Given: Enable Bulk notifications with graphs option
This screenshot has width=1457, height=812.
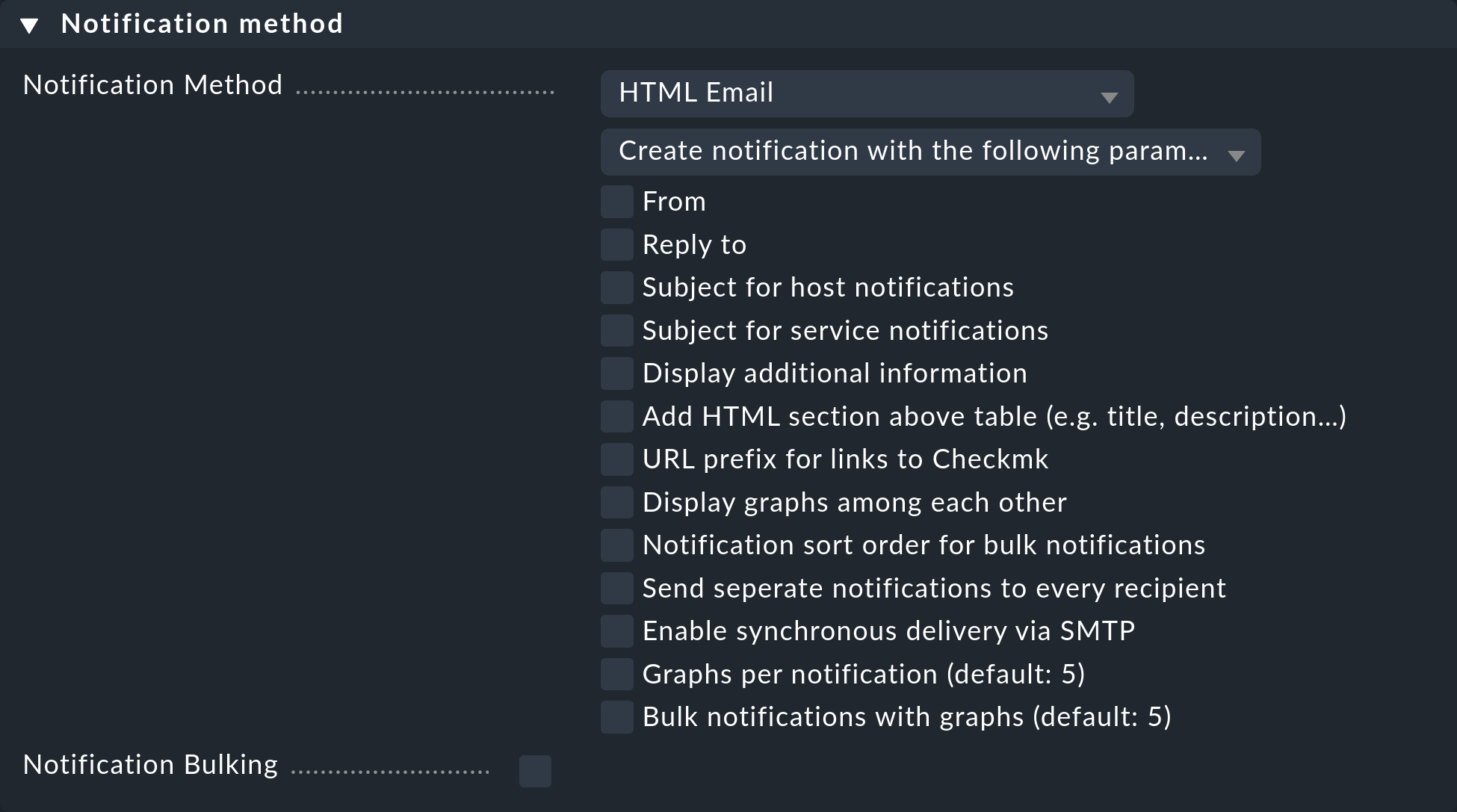Looking at the screenshot, I should pos(616,717).
